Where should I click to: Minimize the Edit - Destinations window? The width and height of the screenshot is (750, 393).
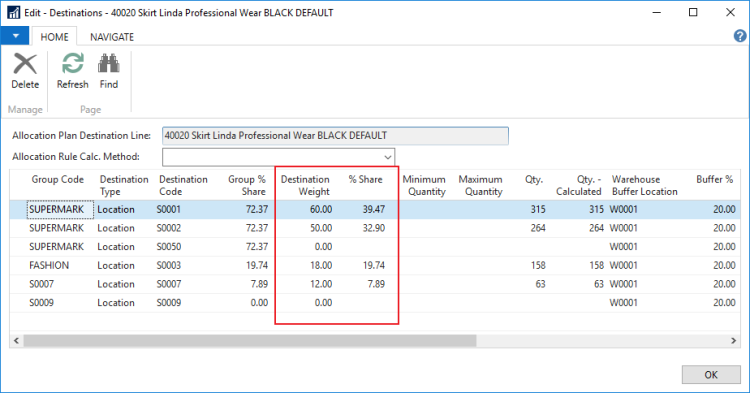[657, 12]
